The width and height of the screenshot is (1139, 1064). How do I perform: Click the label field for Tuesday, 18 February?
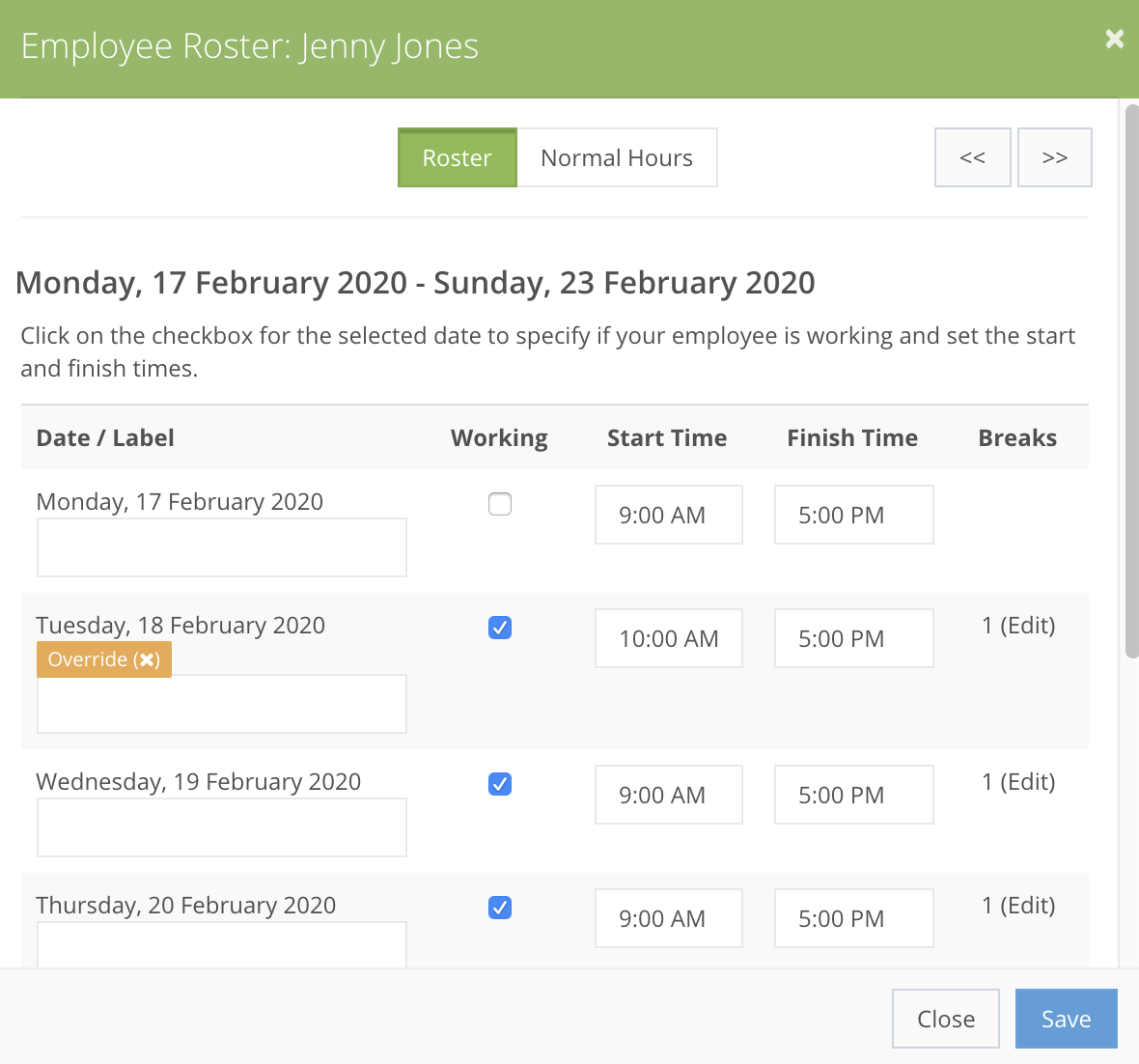(222, 704)
